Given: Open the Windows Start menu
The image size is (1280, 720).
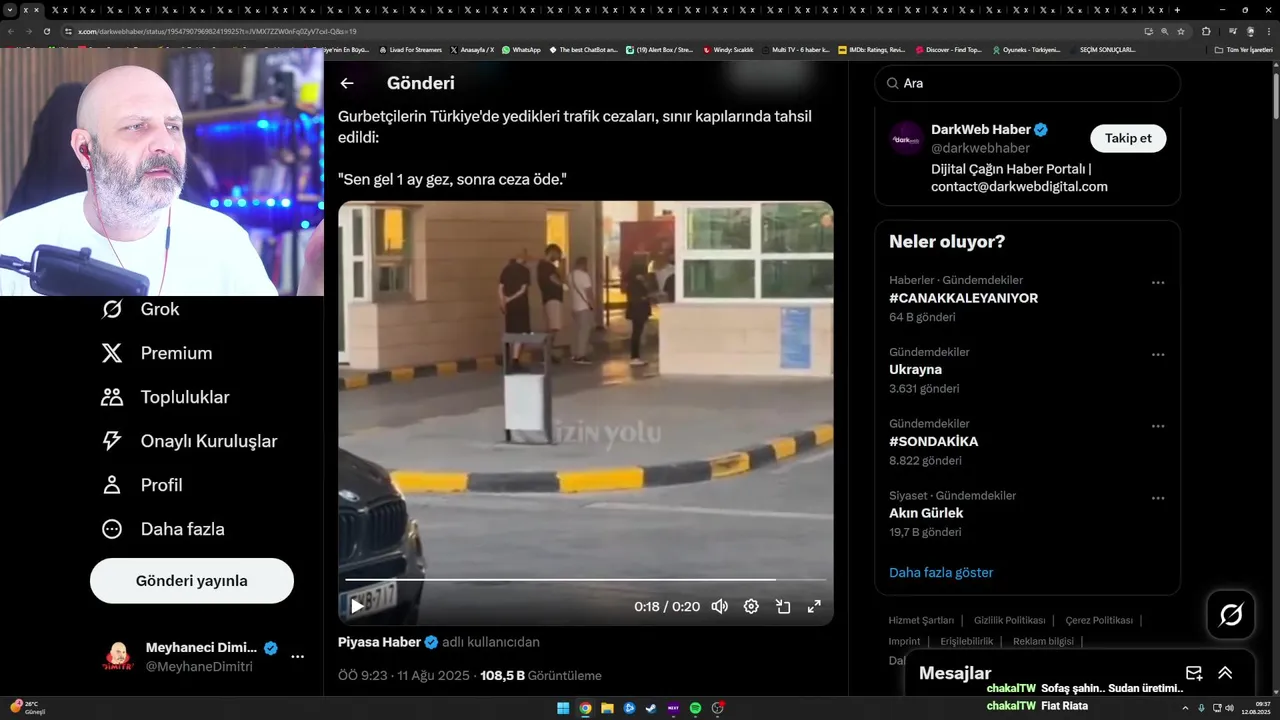Looking at the screenshot, I should pos(563,708).
